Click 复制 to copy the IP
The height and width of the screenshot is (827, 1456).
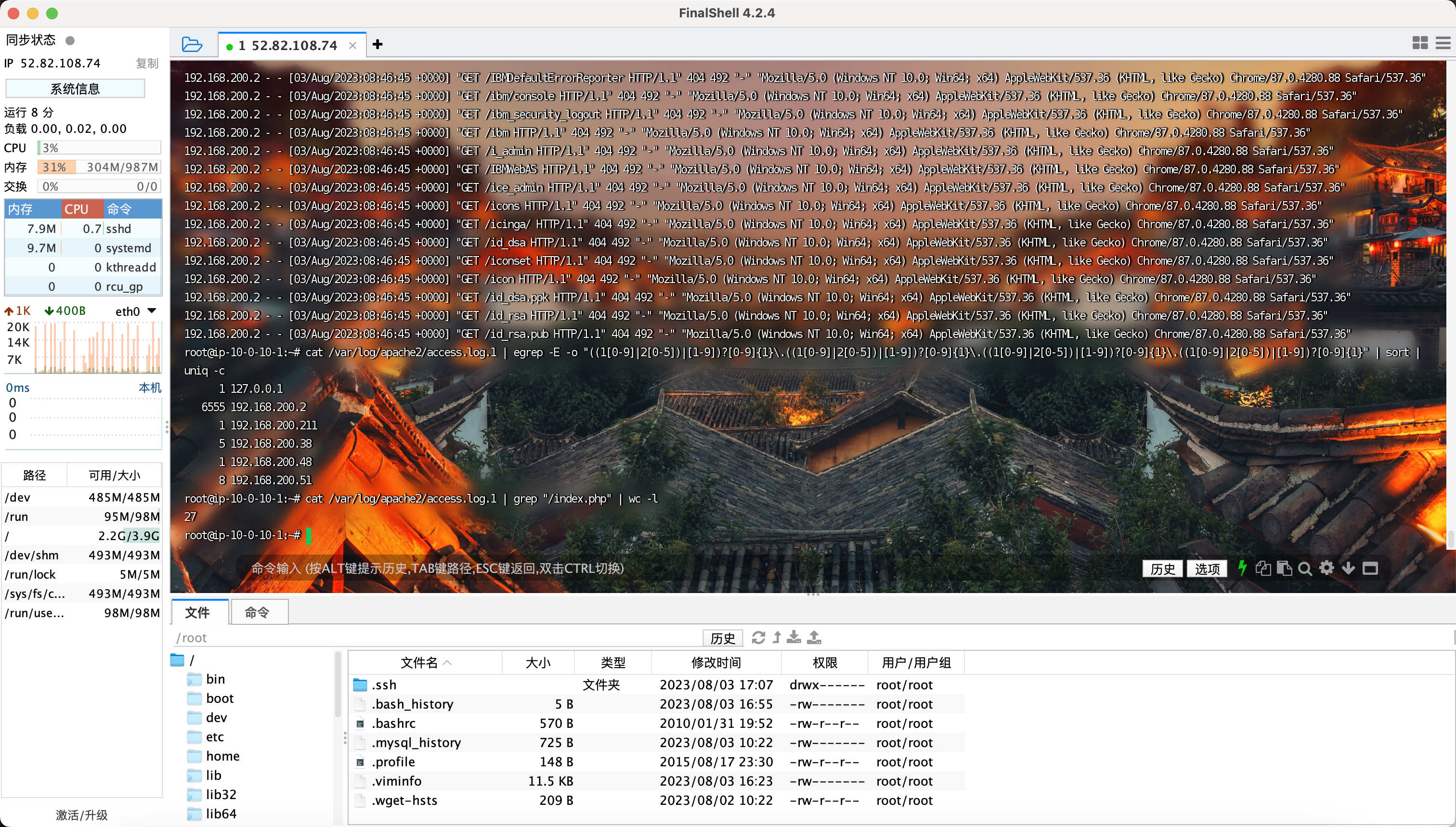146,64
